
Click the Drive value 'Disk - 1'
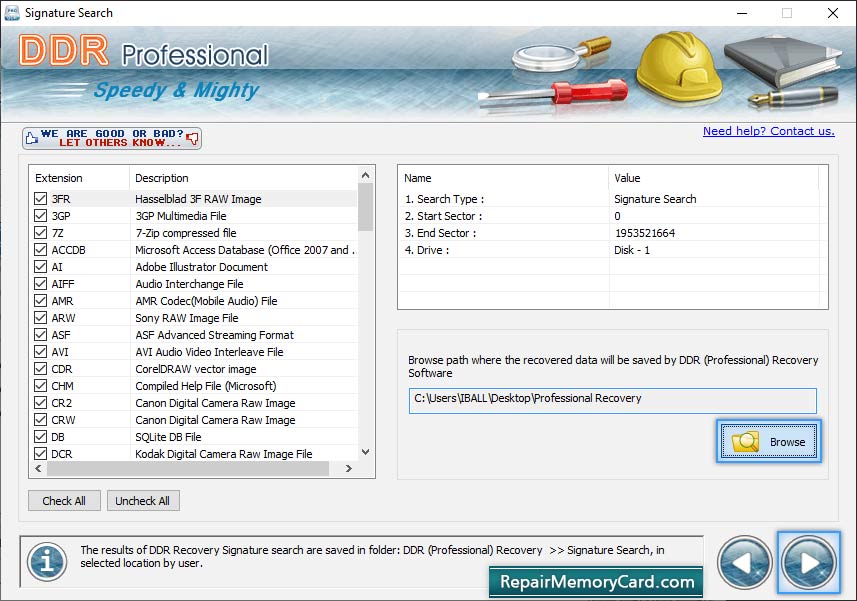click(x=632, y=250)
